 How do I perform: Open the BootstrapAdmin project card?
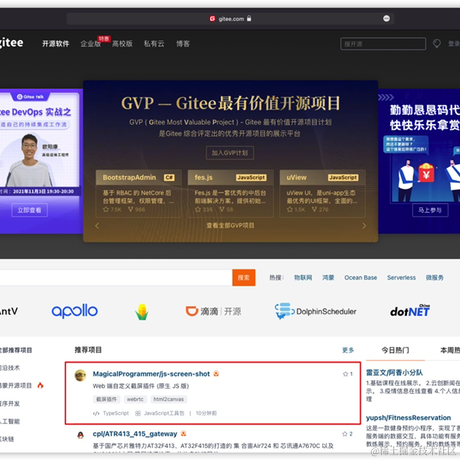[x=139, y=193]
